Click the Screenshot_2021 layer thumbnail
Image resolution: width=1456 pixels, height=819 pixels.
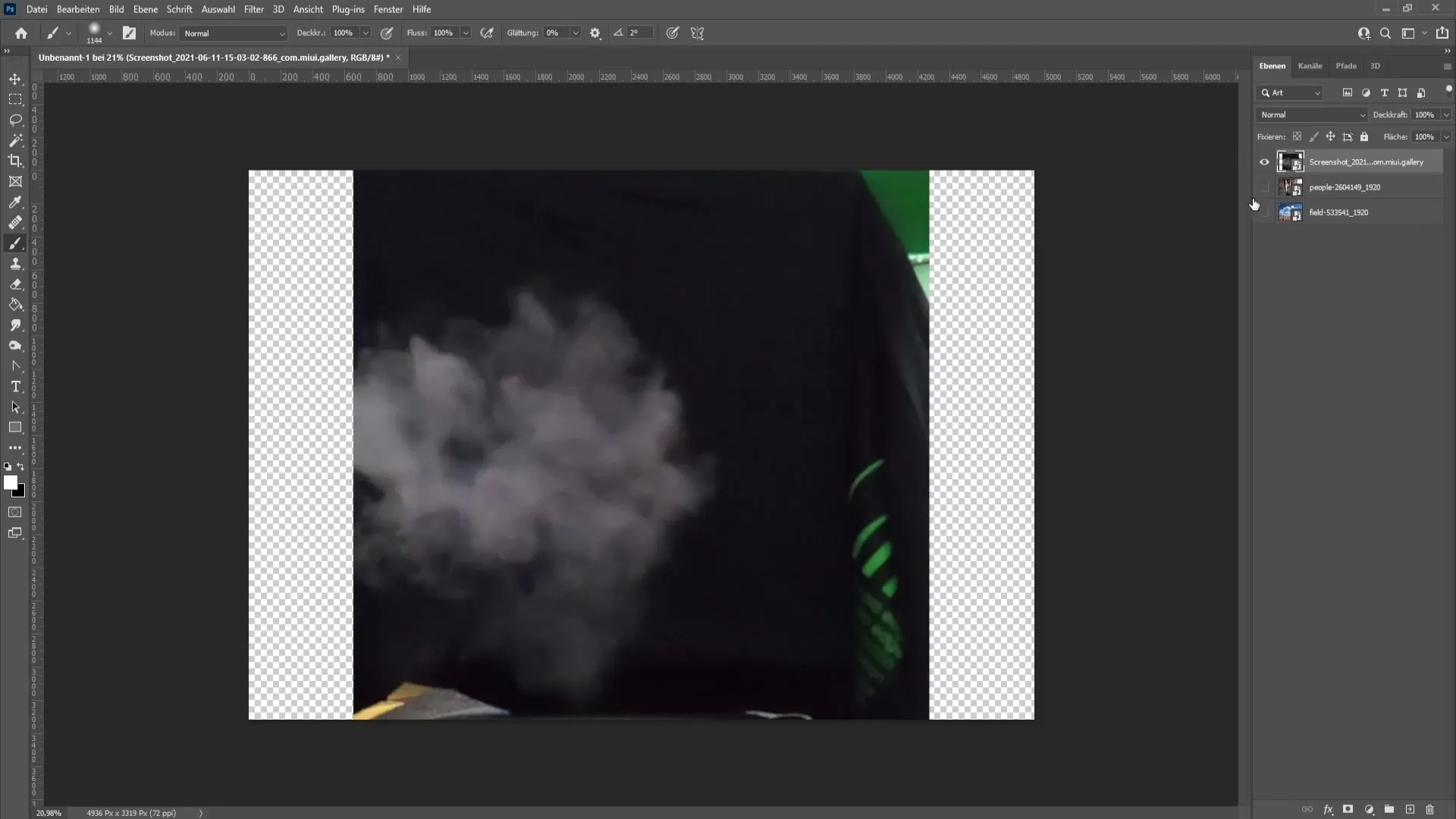pos(1289,161)
